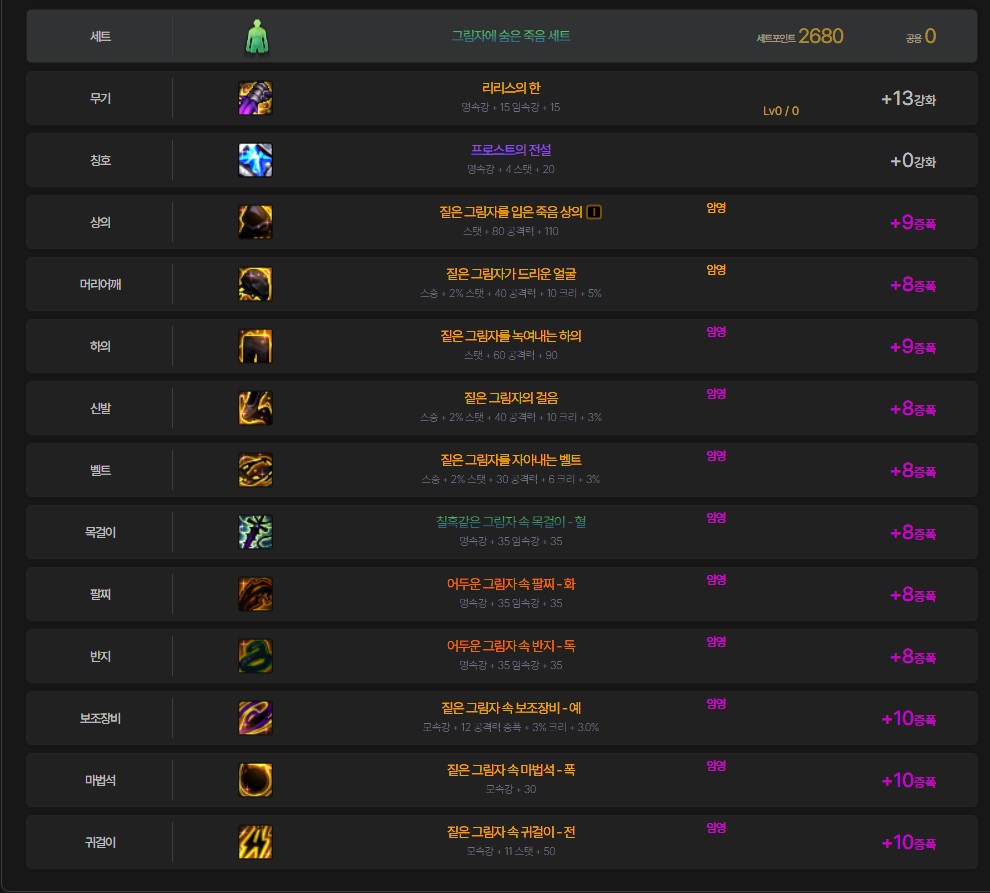This screenshot has height=893, width=990.
Task: Click the 팔찌 bracelet item icon
Action: click(x=255, y=594)
